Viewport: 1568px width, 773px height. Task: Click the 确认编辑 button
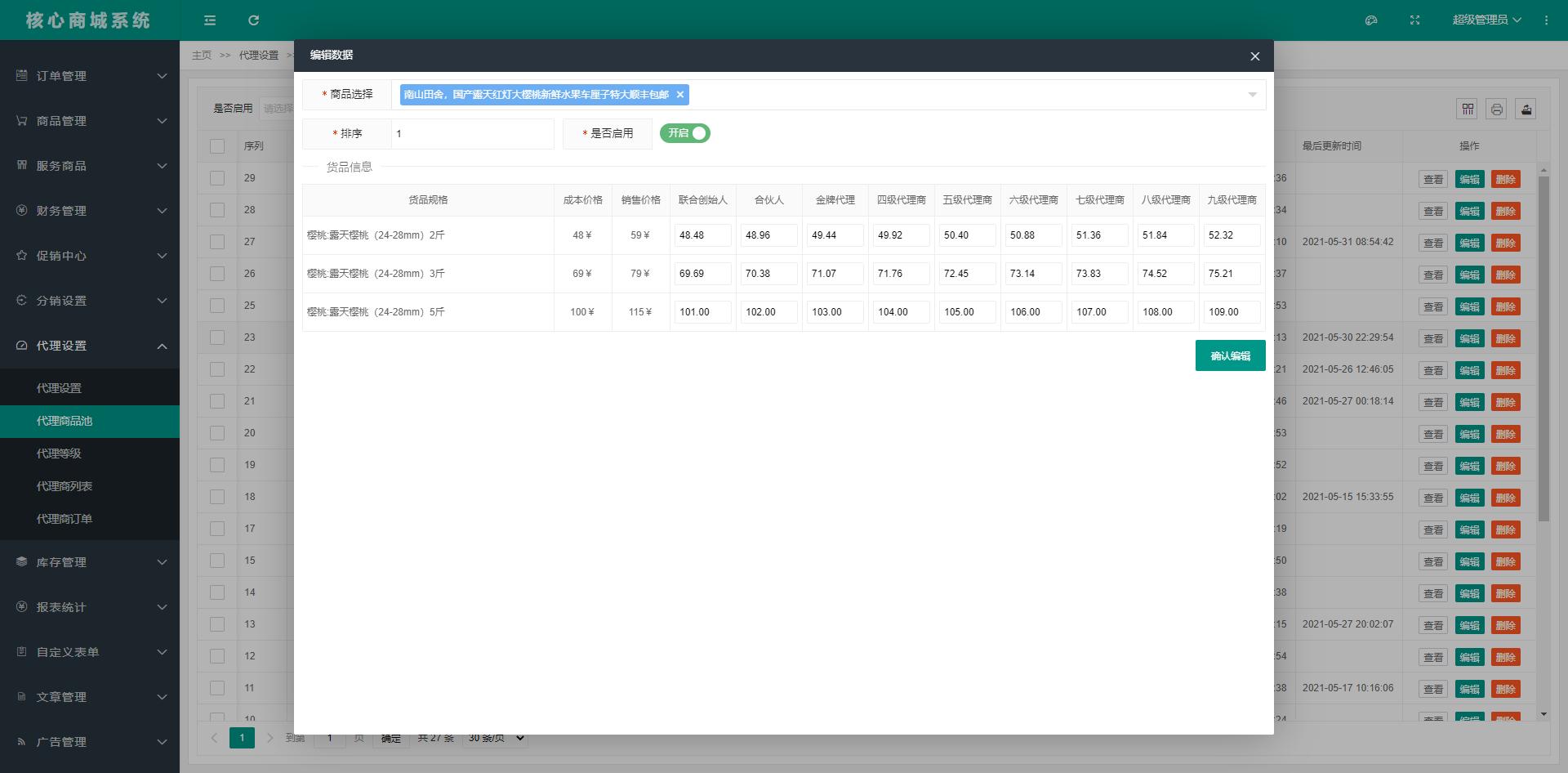tap(1230, 355)
